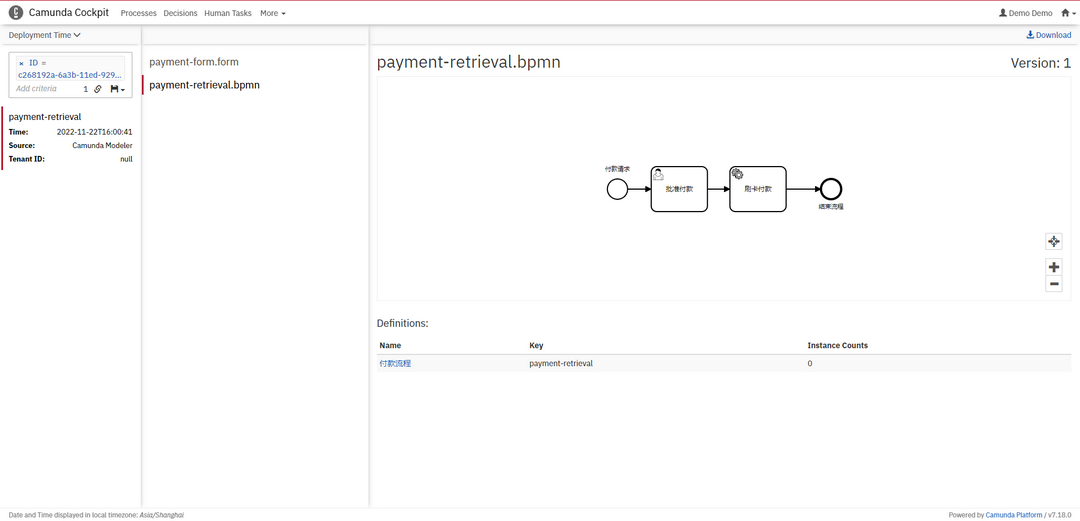Click the Key column header

(536, 345)
